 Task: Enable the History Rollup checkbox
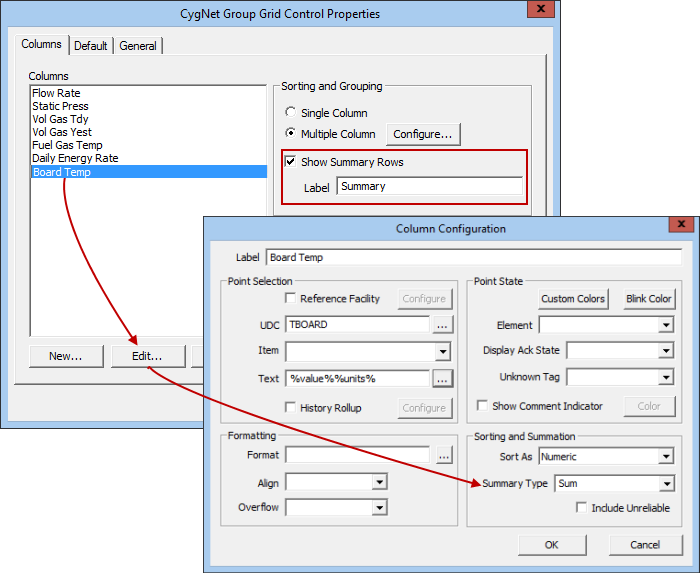click(291, 407)
